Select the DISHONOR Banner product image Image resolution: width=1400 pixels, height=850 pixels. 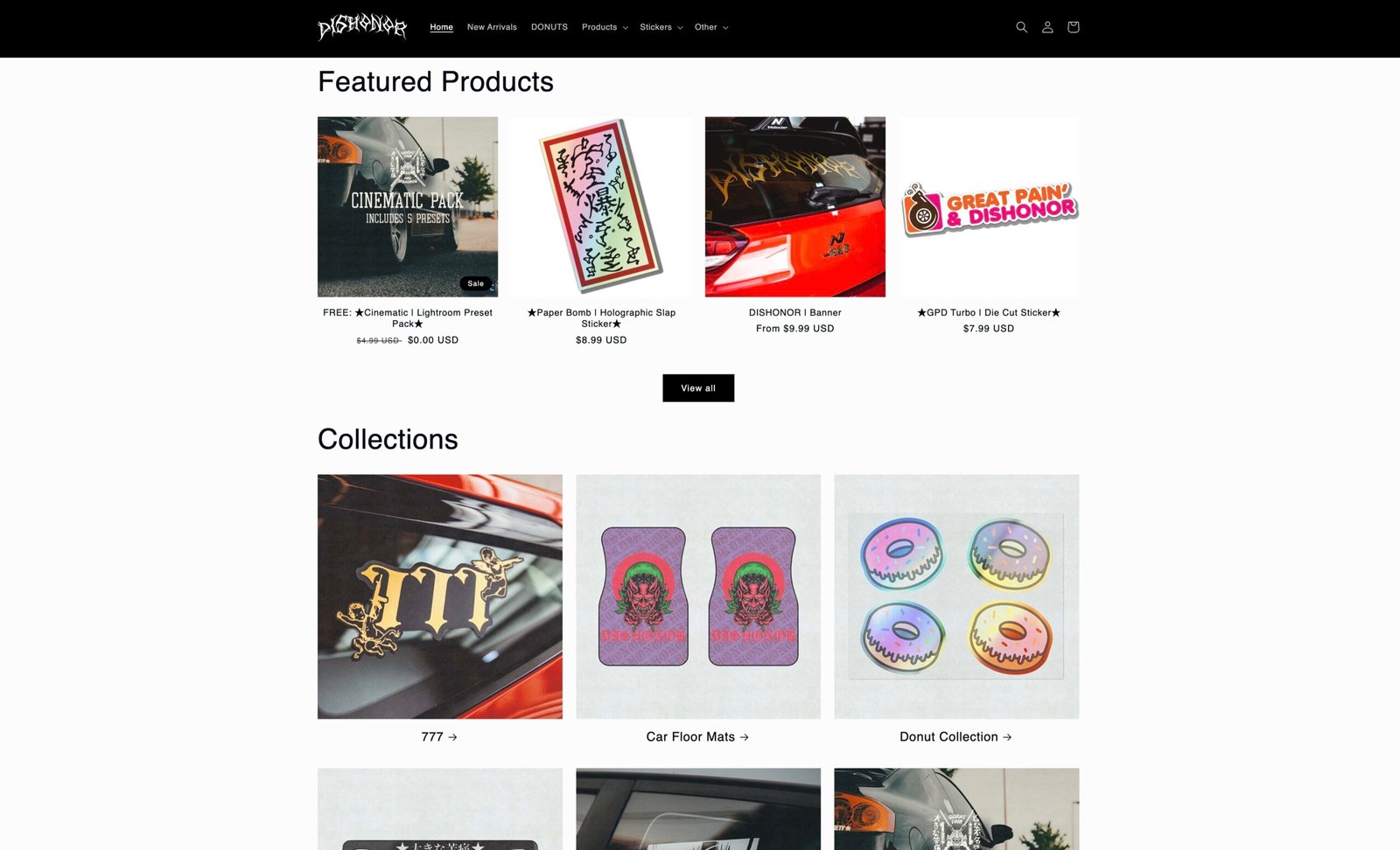[795, 207]
